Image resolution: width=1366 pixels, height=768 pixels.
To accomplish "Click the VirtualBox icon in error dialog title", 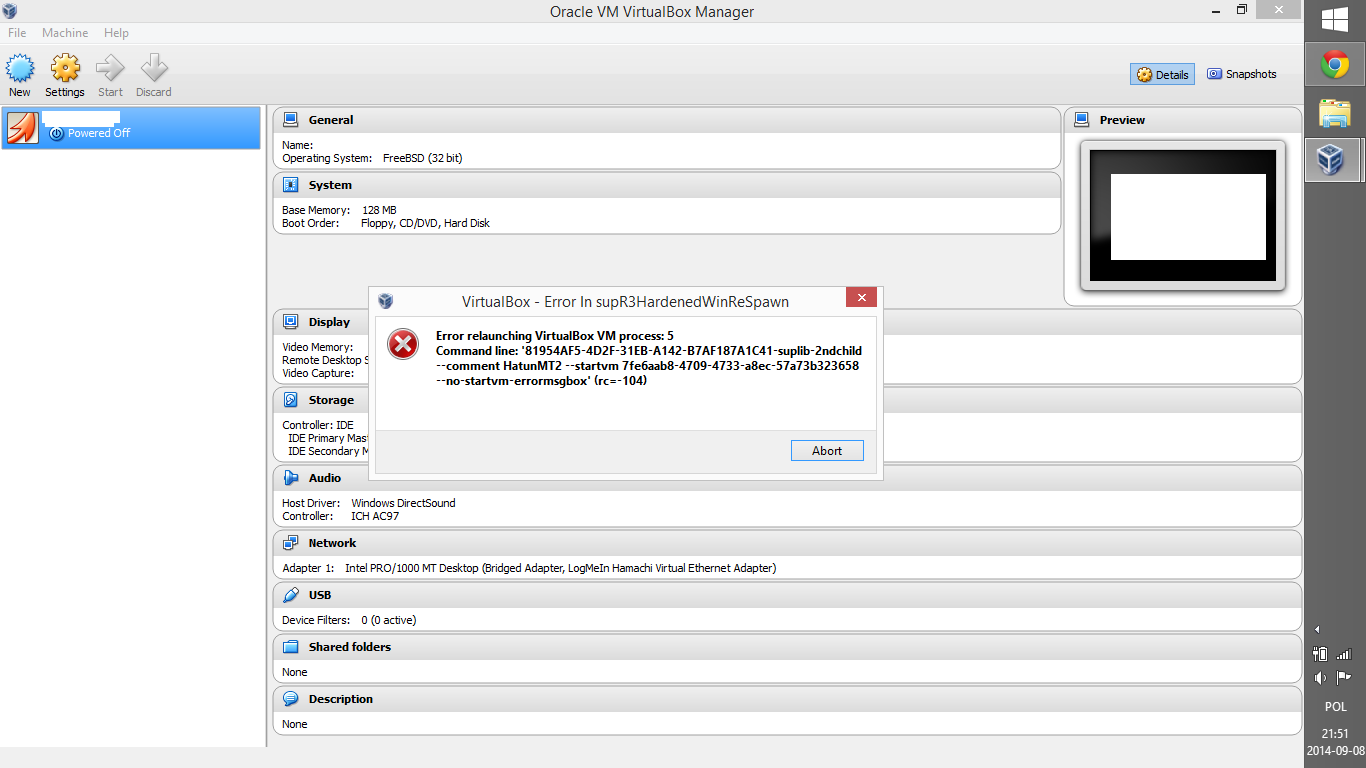I will pos(386,301).
